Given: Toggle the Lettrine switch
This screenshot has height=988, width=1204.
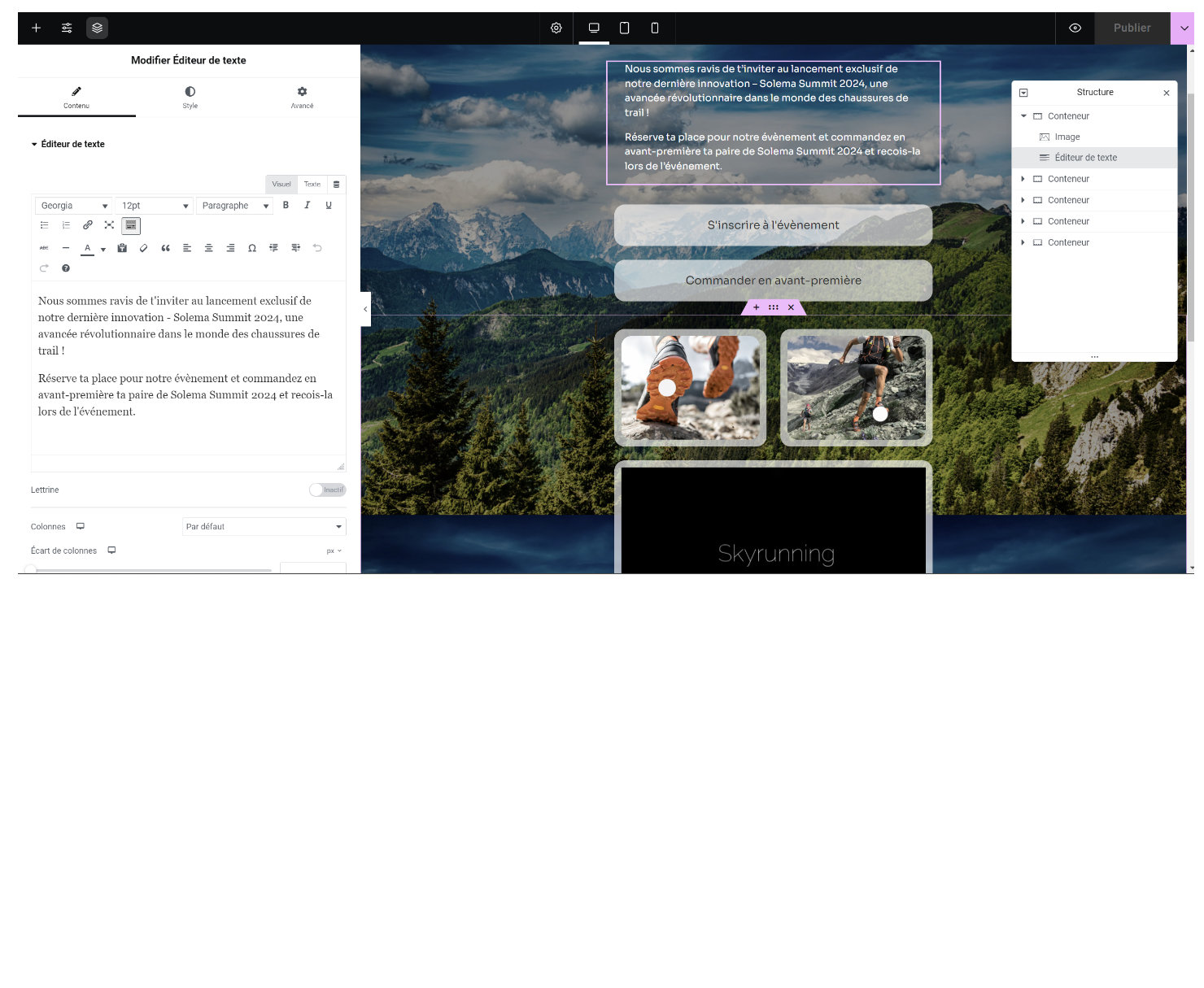Looking at the screenshot, I should [x=327, y=490].
